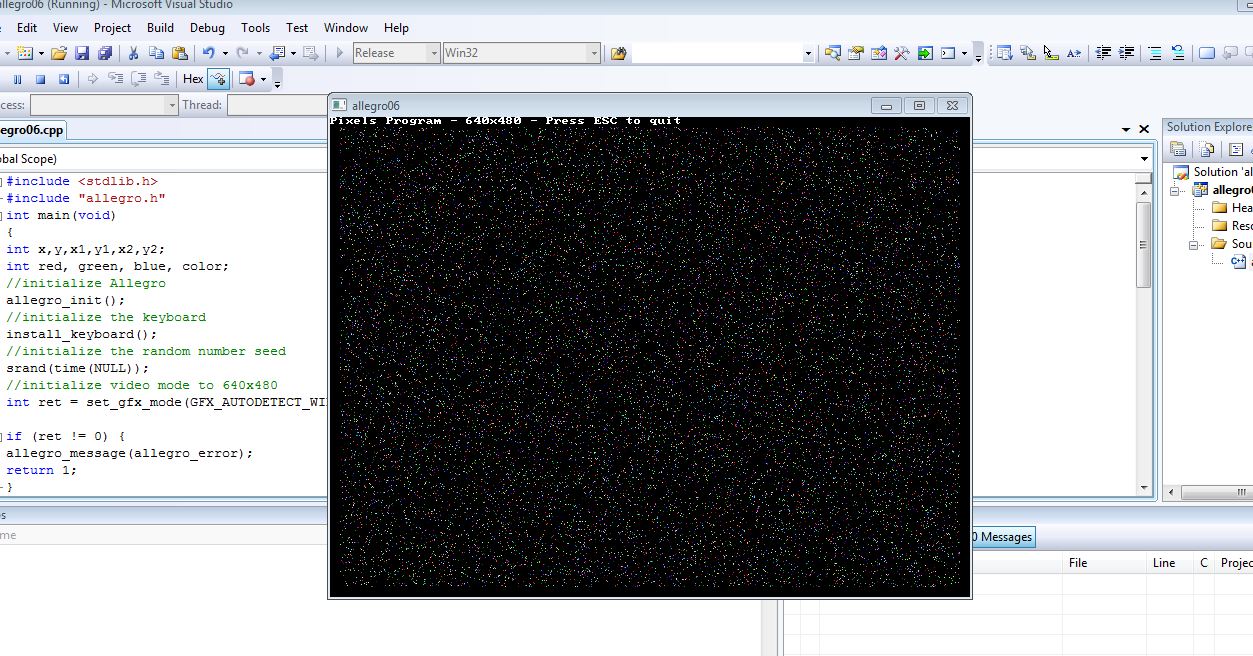1253x656 pixels.
Task: Click the Properties icon in Solution Explorer
Action: 1177,149
